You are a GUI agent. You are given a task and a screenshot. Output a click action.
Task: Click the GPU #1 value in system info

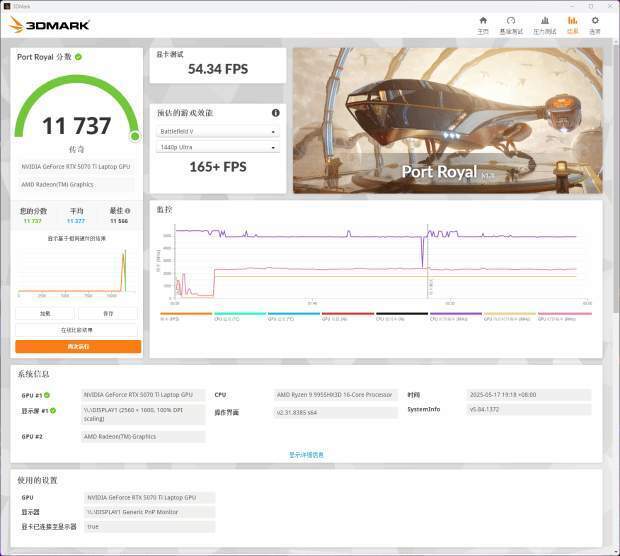tap(143, 395)
